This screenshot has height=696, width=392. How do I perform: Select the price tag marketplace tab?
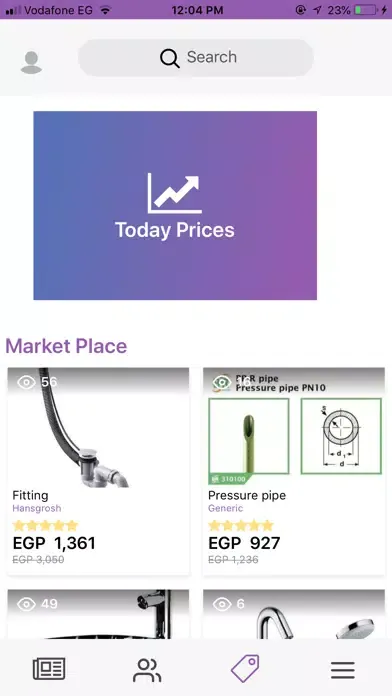click(x=245, y=668)
